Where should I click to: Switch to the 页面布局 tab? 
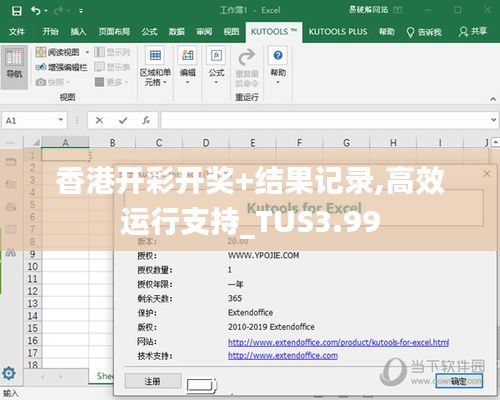coord(114,32)
